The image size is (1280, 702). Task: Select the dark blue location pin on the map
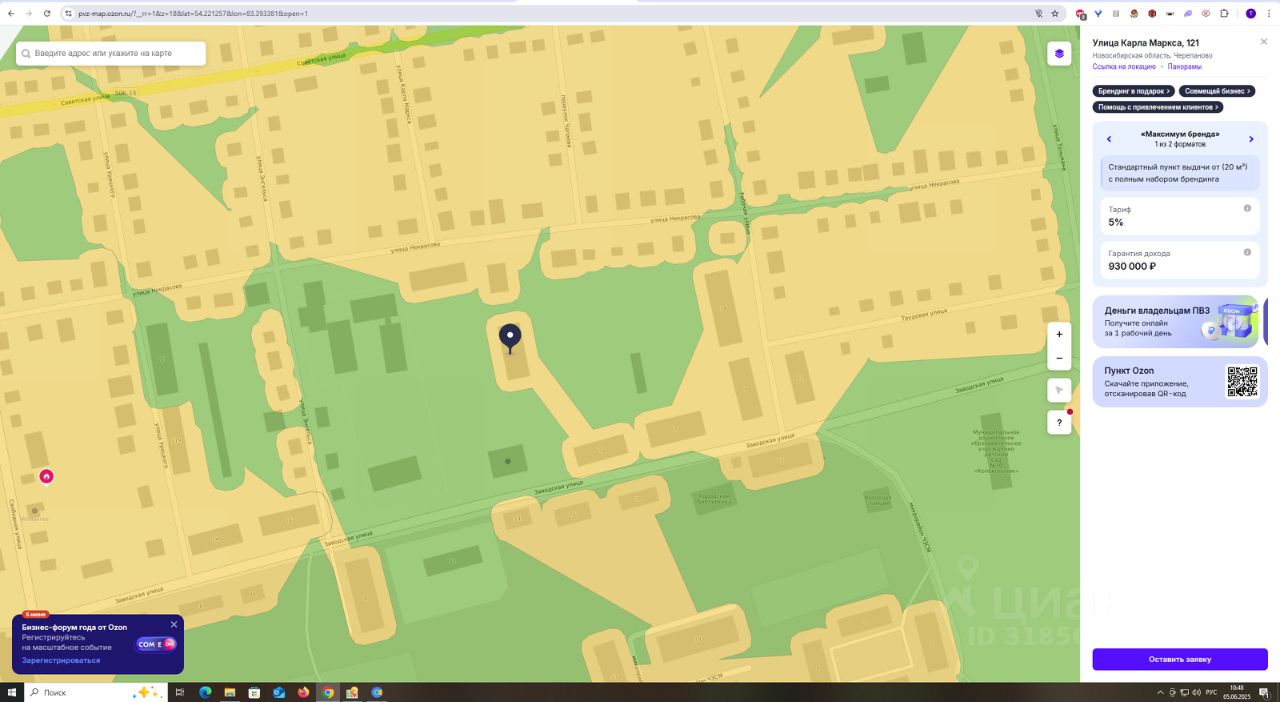point(510,337)
